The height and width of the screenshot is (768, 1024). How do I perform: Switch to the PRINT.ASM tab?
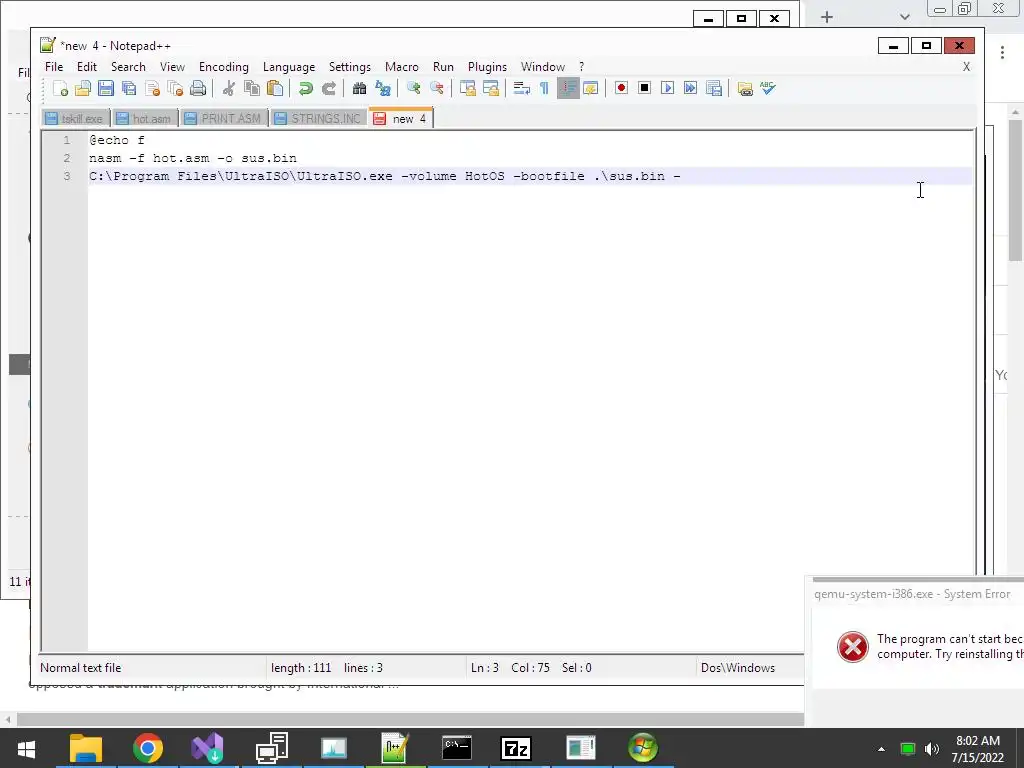tap(223, 118)
